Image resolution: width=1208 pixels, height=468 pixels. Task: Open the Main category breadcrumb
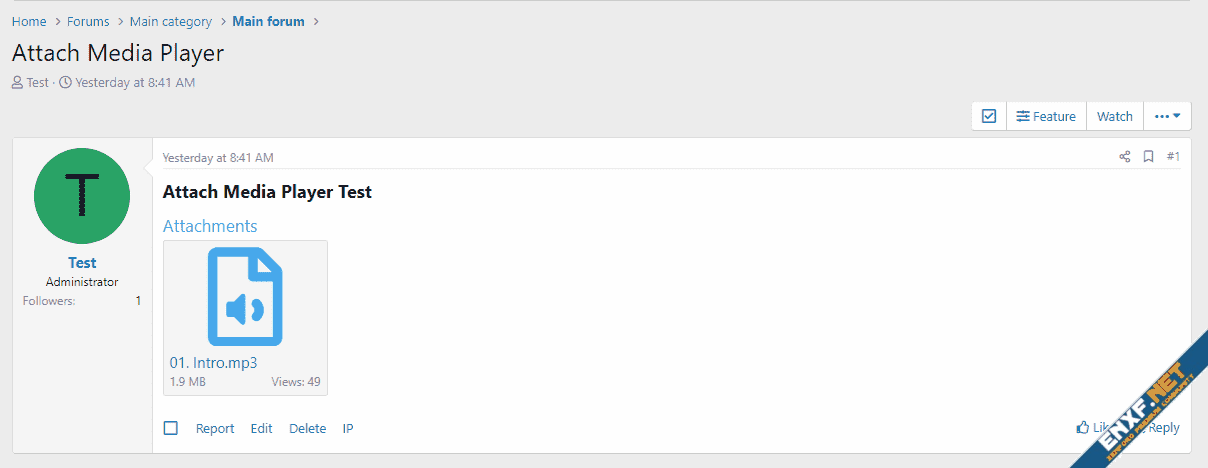click(x=171, y=21)
